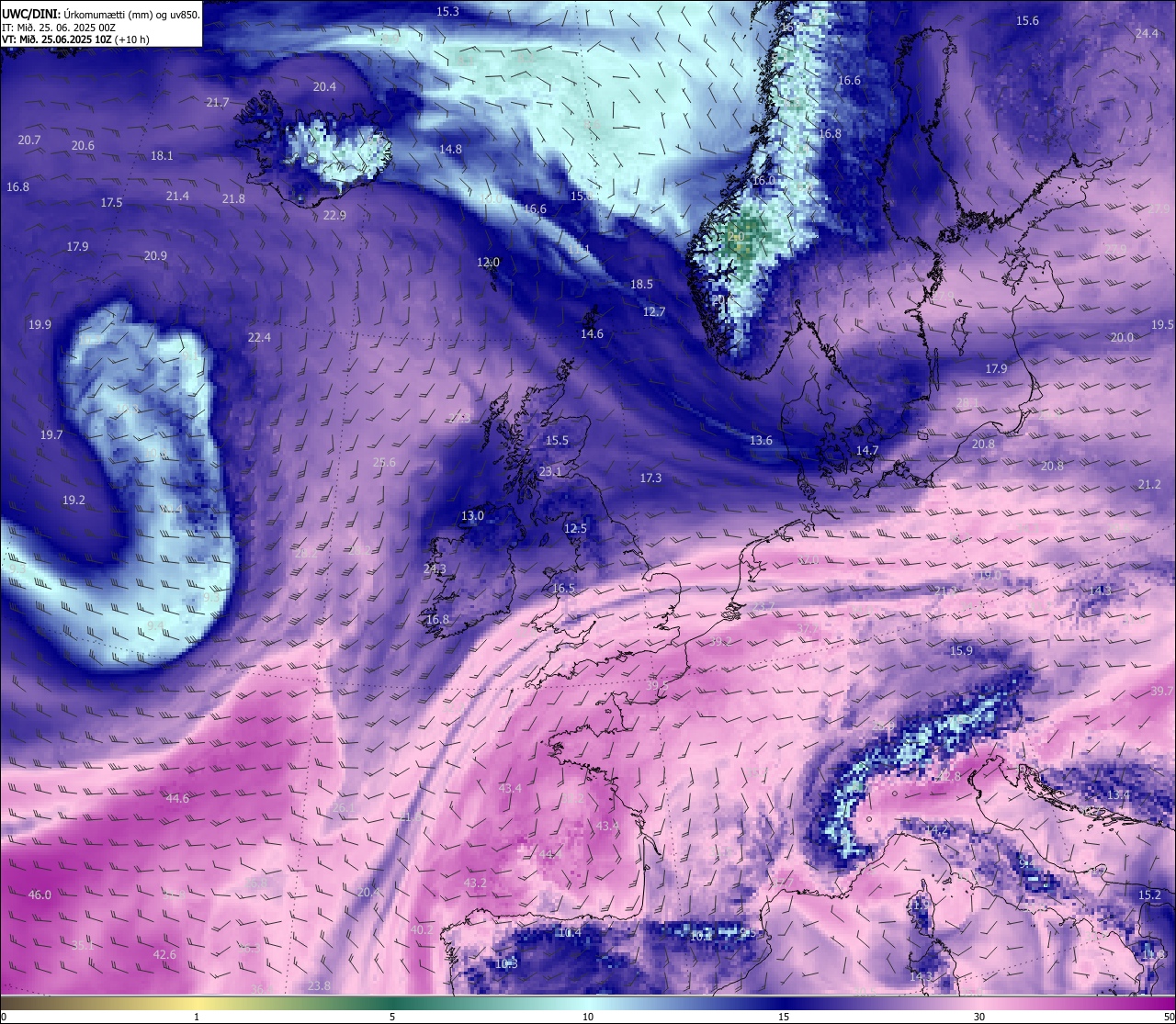Click the 10.4 value over northern Spain
Image resolution: width=1176 pixels, height=1024 pixels.
pyautogui.click(x=570, y=932)
